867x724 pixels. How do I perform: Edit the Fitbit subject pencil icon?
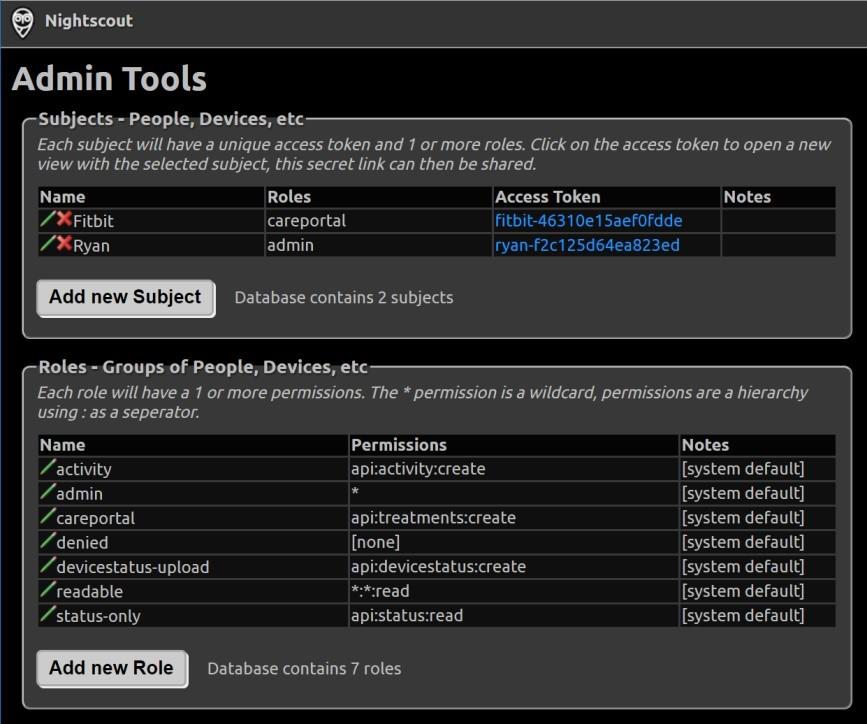click(48, 219)
